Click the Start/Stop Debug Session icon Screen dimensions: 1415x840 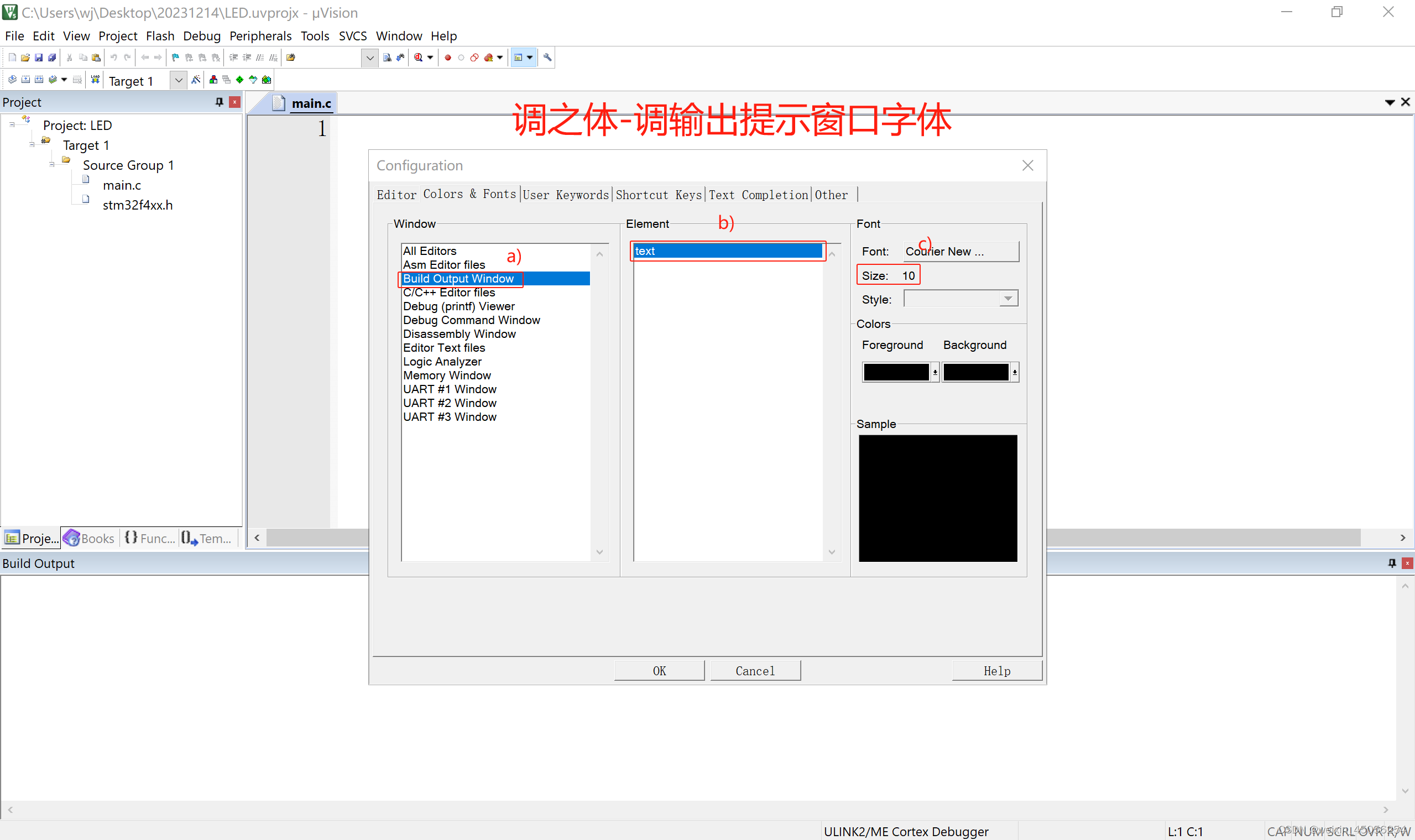click(x=418, y=57)
